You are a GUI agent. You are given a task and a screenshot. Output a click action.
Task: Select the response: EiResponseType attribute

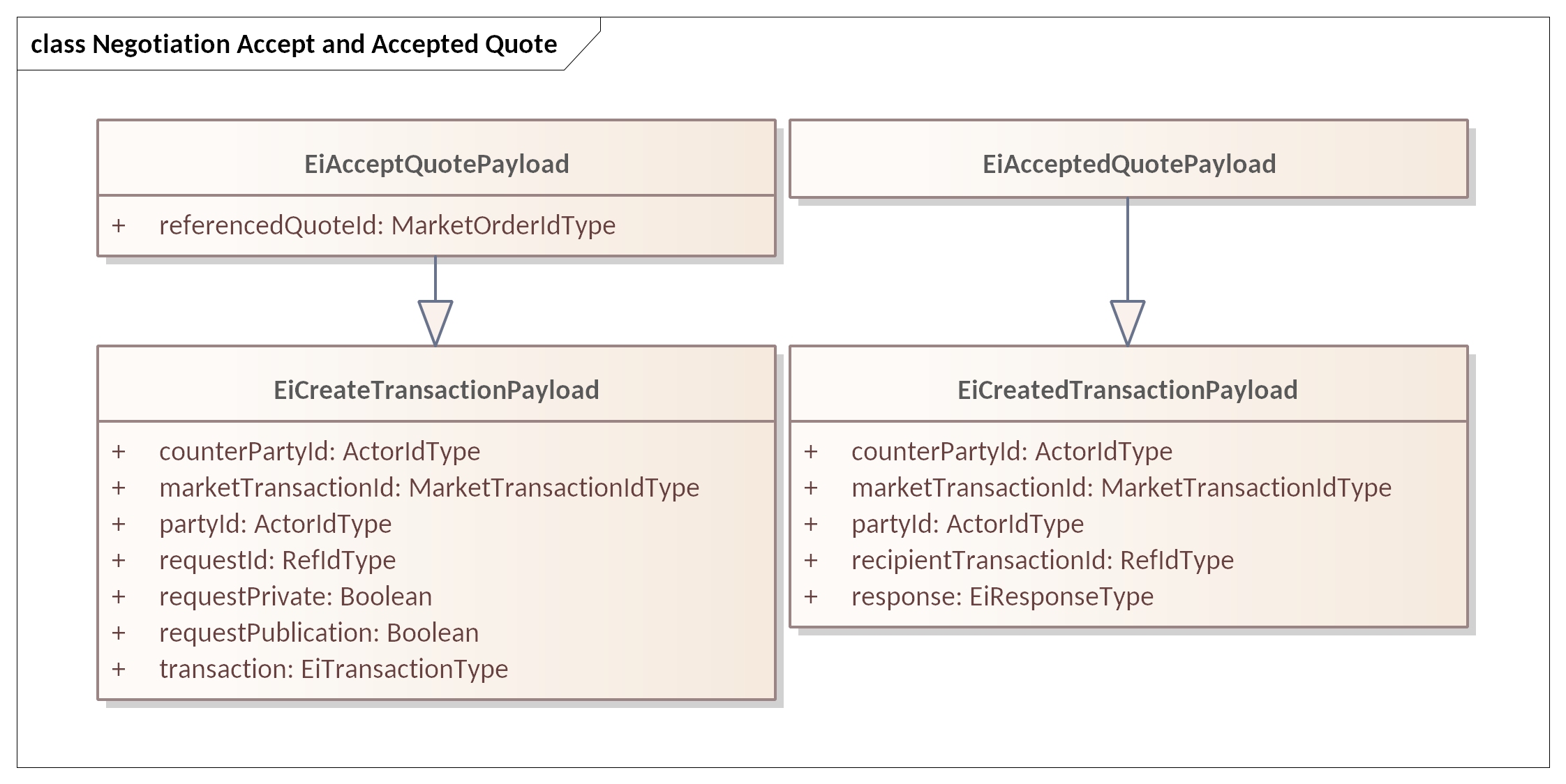[1002, 596]
